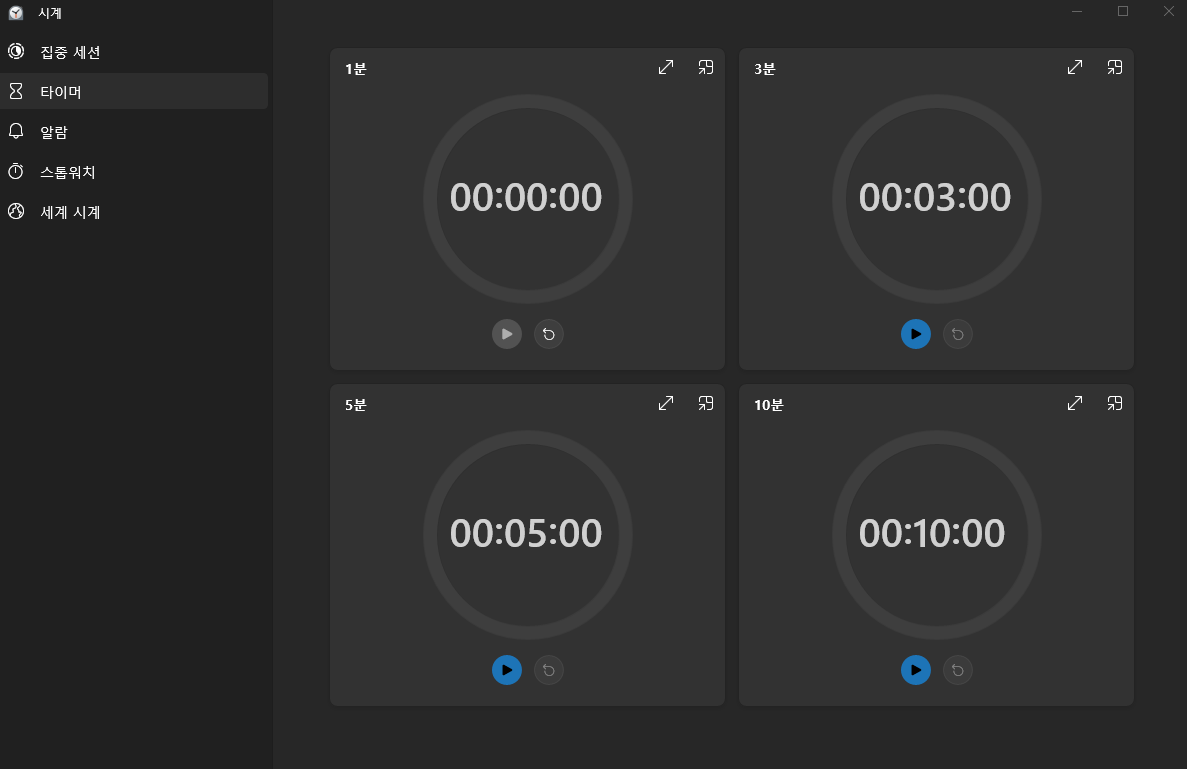1187x769 pixels.
Task: Click the 1분 timer title
Action: click(356, 69)
